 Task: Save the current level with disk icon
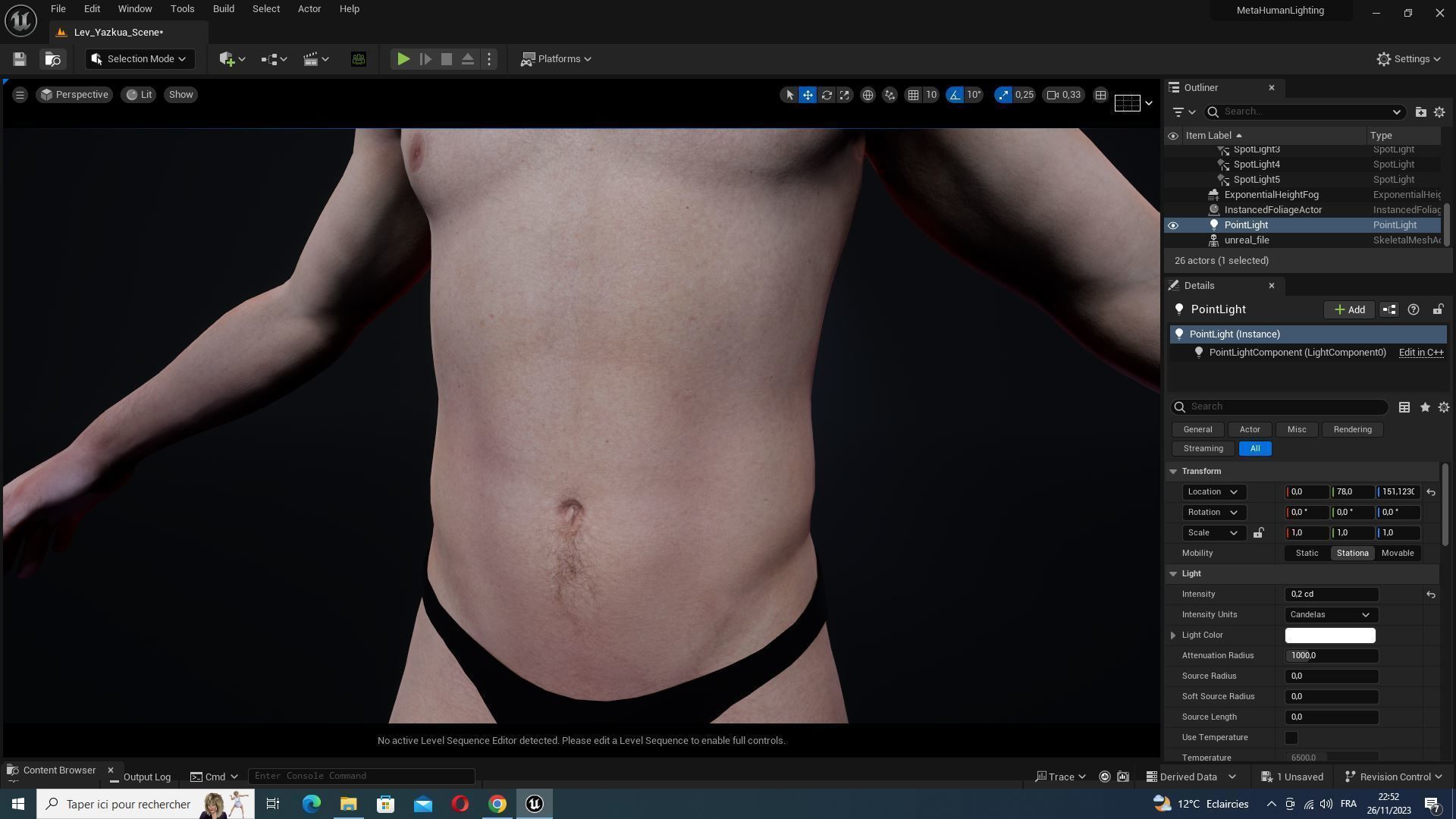coord(20,59)
